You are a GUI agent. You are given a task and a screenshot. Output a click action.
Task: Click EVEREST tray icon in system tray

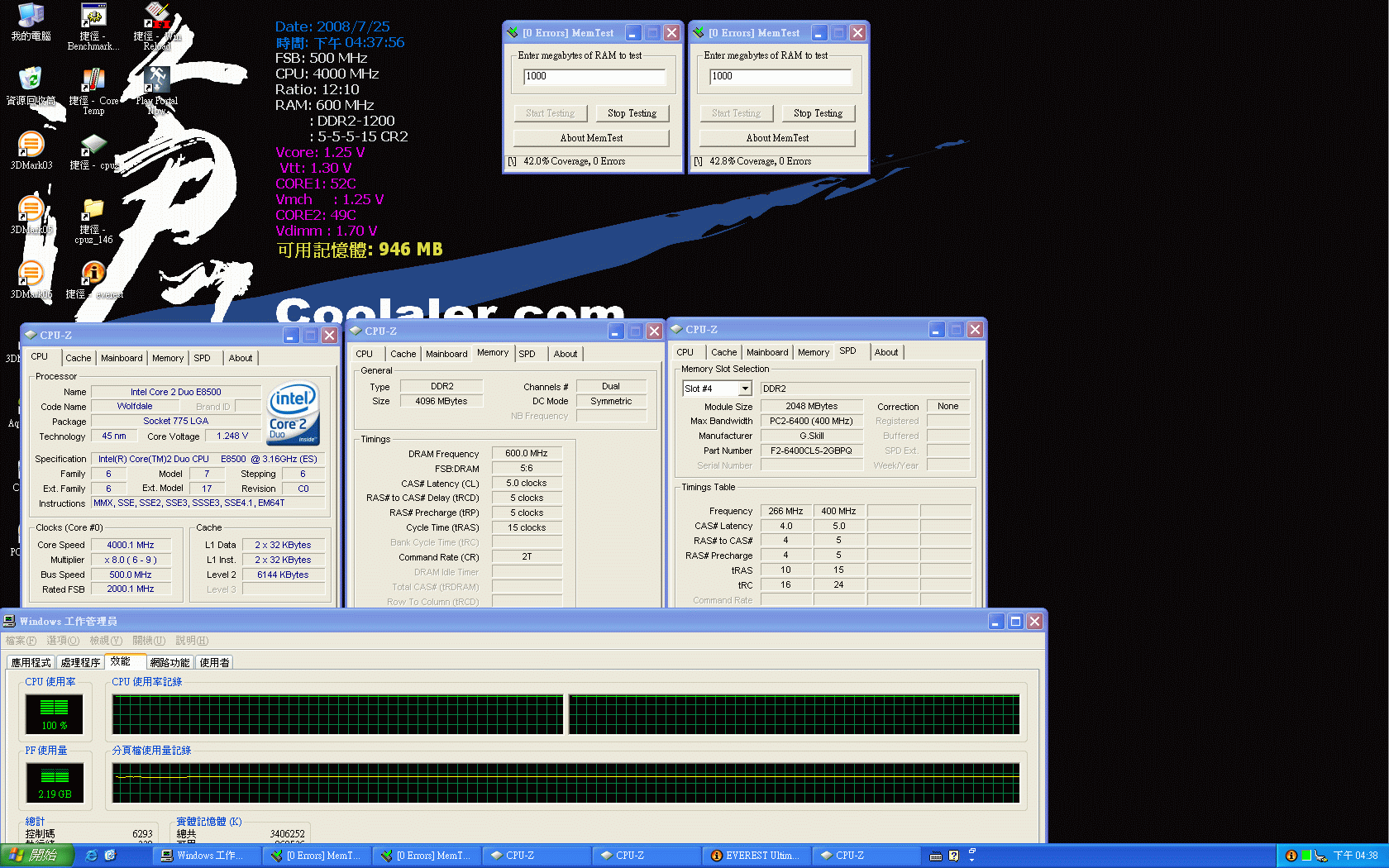pos(1291,856)
